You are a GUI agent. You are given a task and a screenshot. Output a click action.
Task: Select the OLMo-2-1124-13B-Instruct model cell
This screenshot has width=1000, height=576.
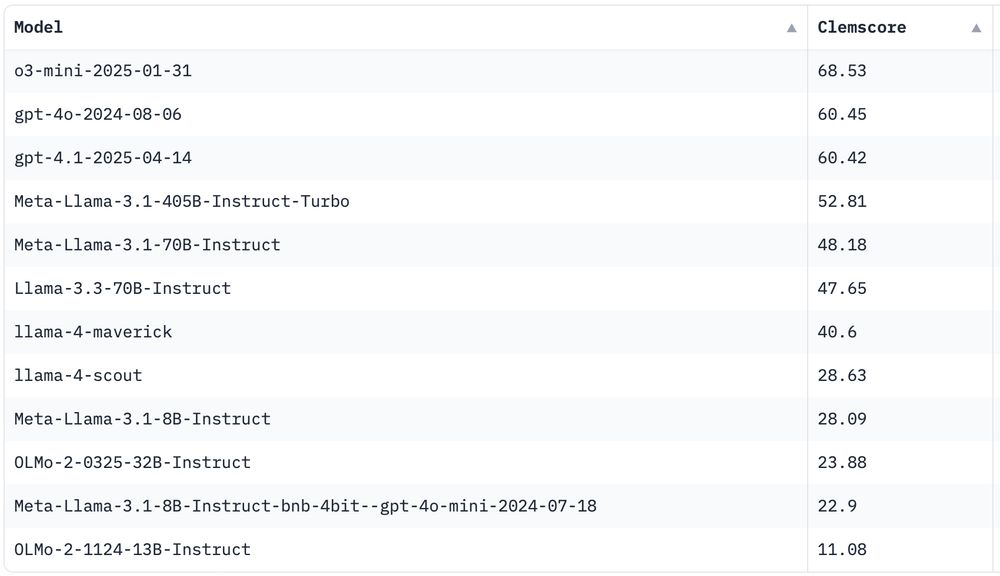tap(406, 549)
